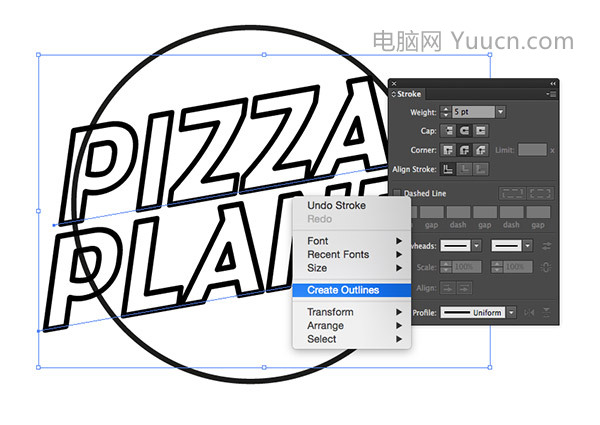Choose the Miter Join corner icon
The width and height of the screenshot is (600, 425).
[448, 150]
